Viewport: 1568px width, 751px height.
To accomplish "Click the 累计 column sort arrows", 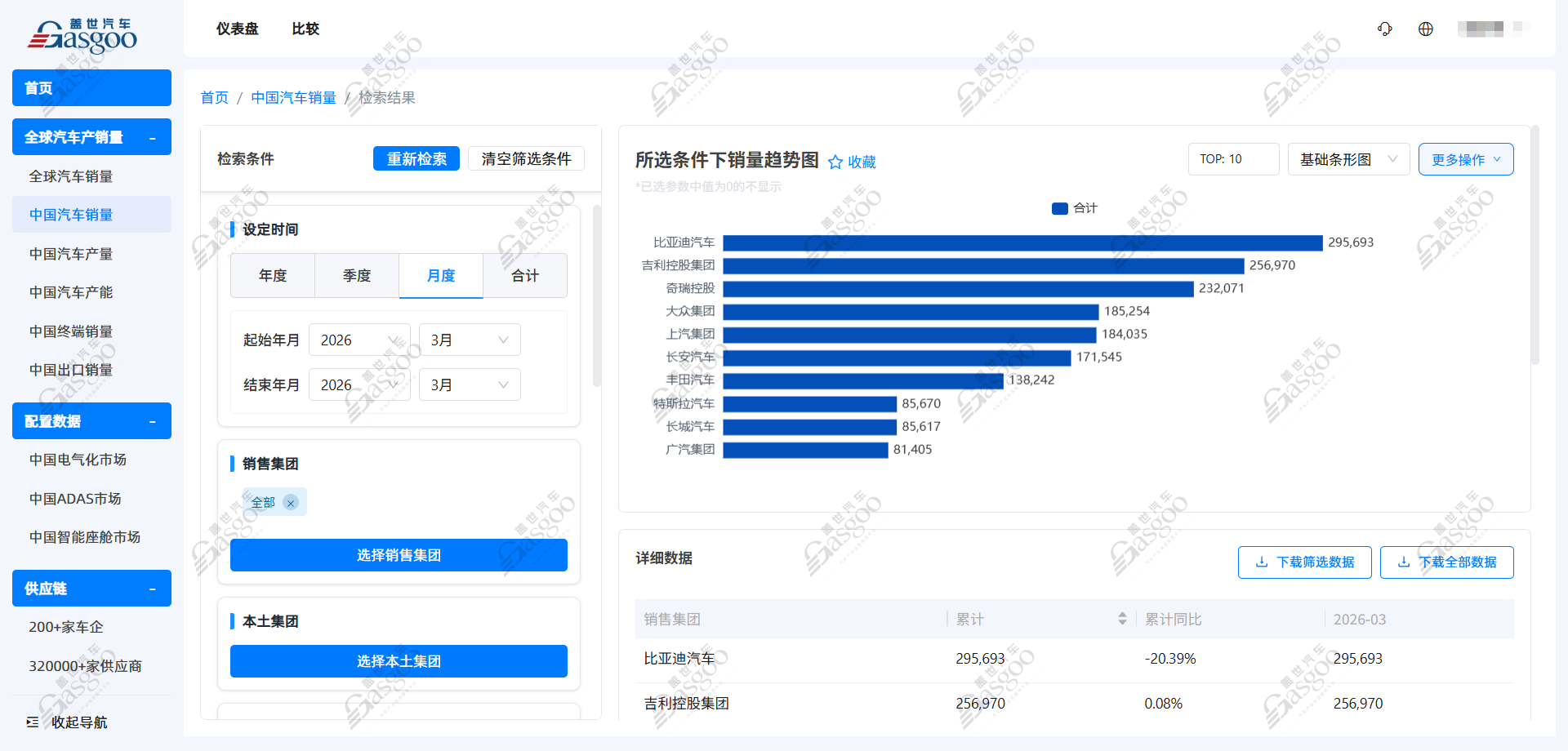I will pyautogui.click(x=1122, y=619).
